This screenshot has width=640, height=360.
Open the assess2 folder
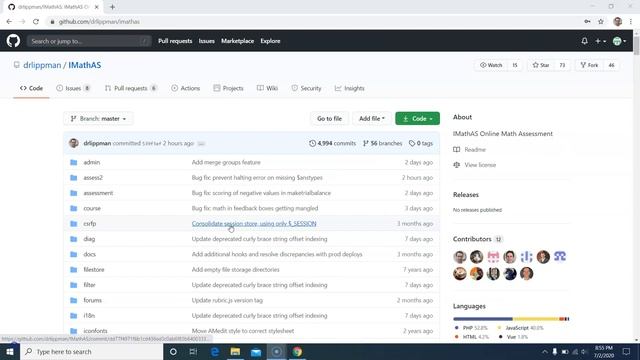pyautogui.click(x=93, y=178)
